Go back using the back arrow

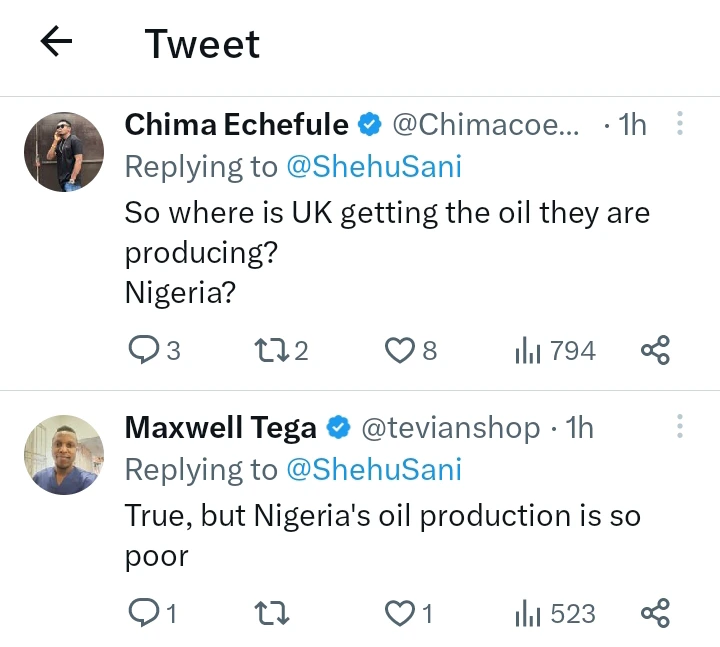click(56, 43)
